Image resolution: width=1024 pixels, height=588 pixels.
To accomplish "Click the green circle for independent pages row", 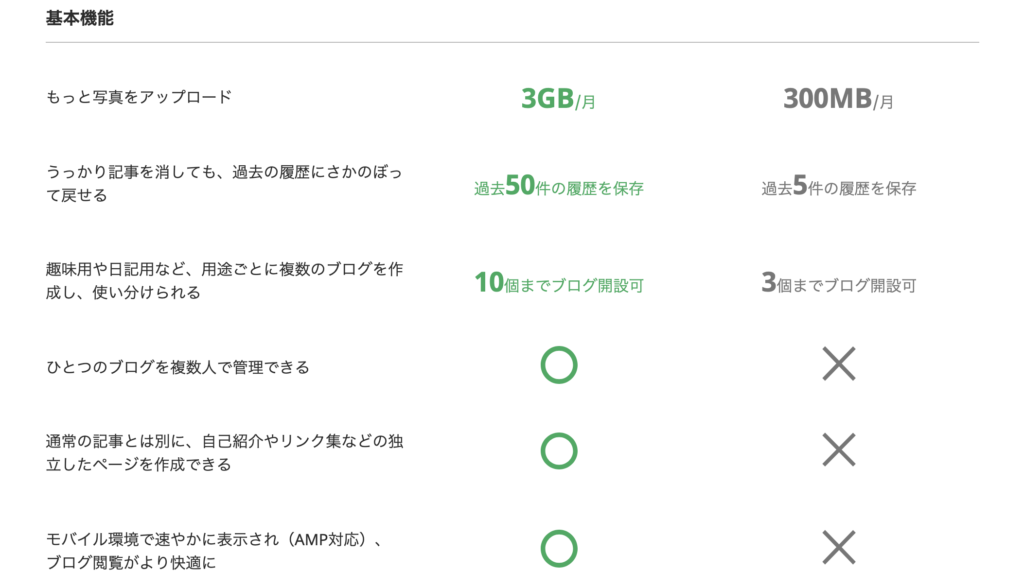I will click(x=559, y=451).
